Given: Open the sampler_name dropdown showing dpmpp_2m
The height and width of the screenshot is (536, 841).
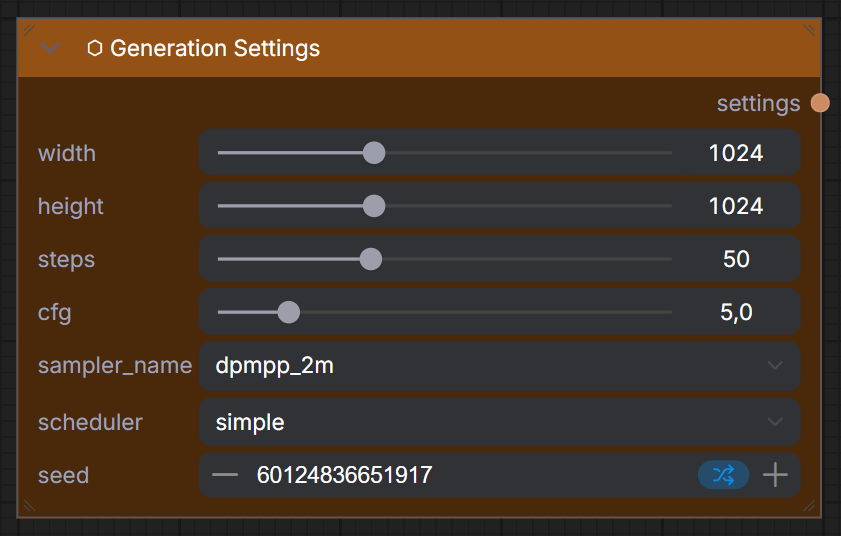Looking at the screenshot, I should click(x=500, y=366).
